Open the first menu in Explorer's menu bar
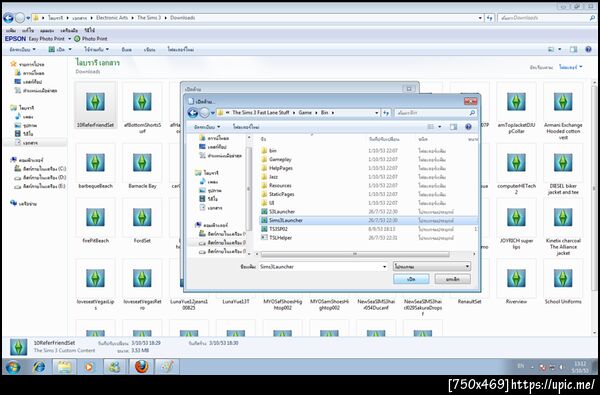 (x=11, y=30)
